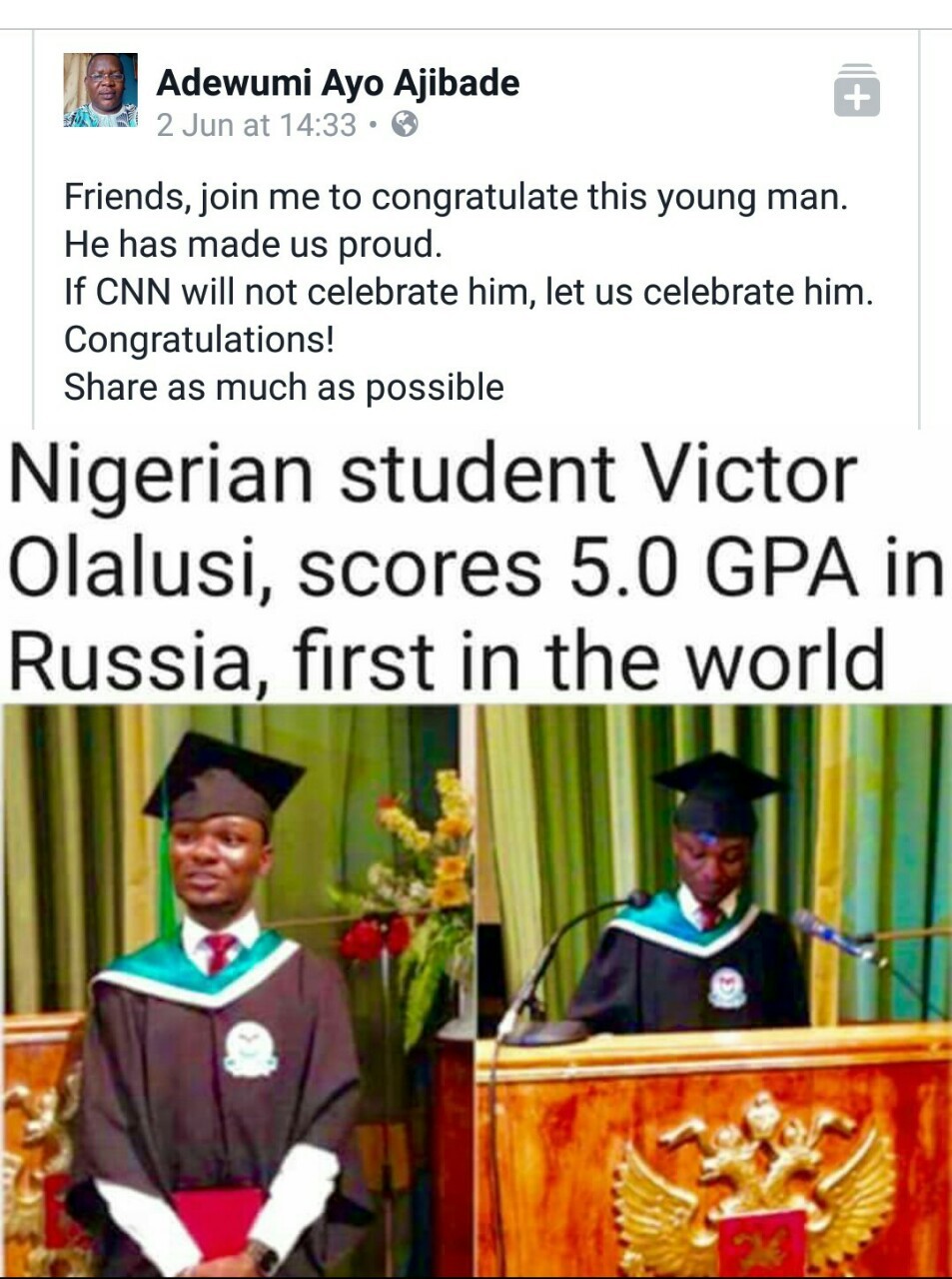Click the crest badge on left graduate's gown

pos(249,1049)
